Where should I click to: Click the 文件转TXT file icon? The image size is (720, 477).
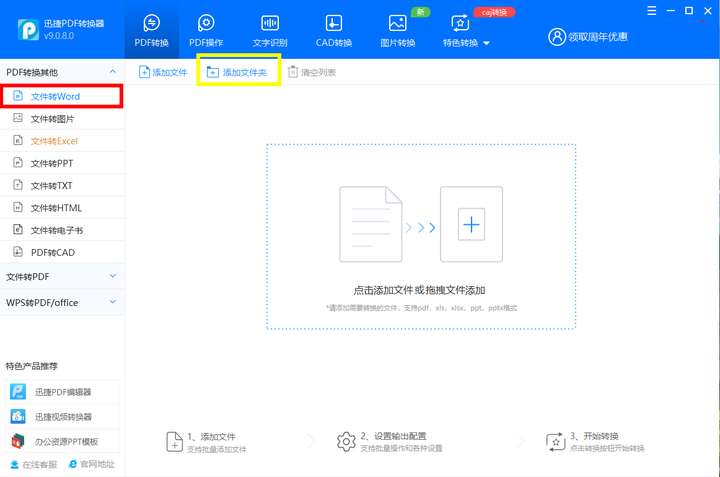click(x=17, y=185)
